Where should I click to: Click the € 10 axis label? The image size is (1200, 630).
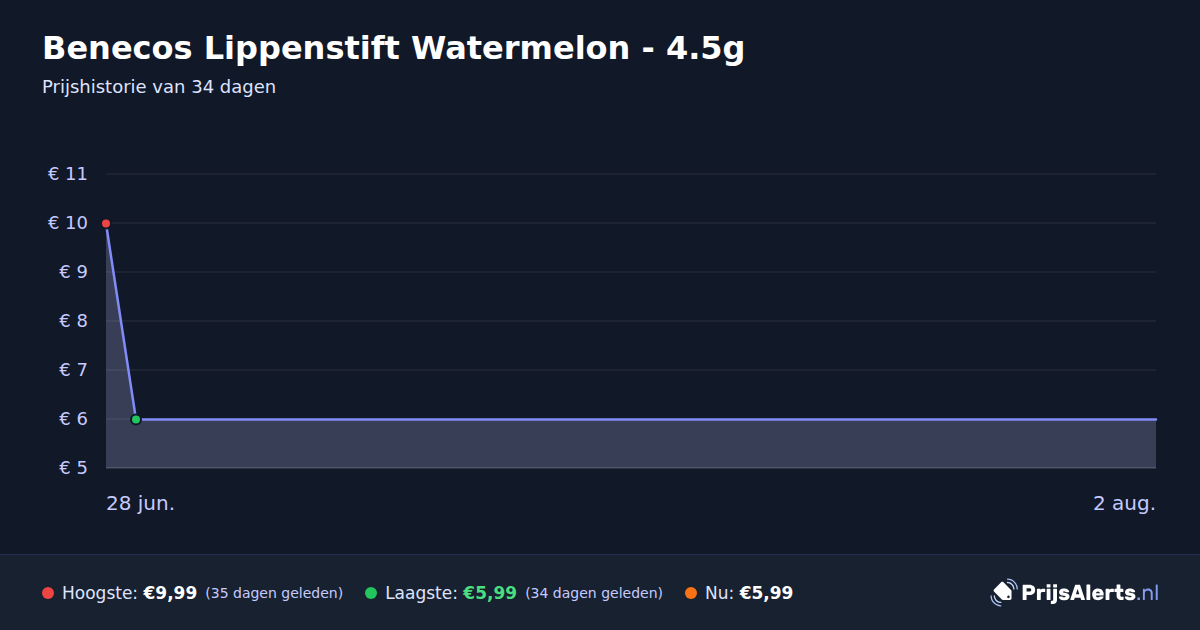point(68,223)
